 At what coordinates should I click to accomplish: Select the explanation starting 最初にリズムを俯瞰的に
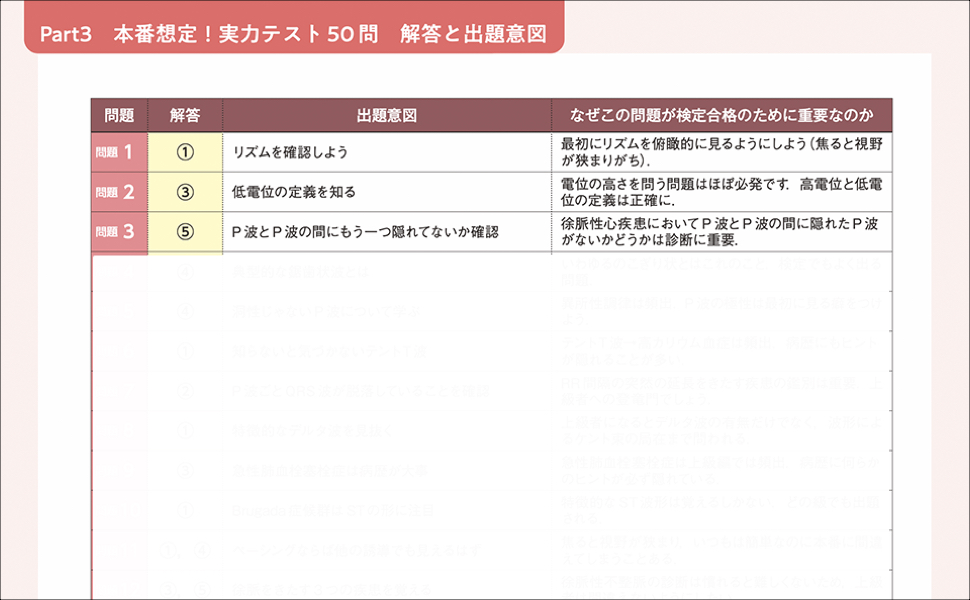pyautogui.click(x=721, y=152)
